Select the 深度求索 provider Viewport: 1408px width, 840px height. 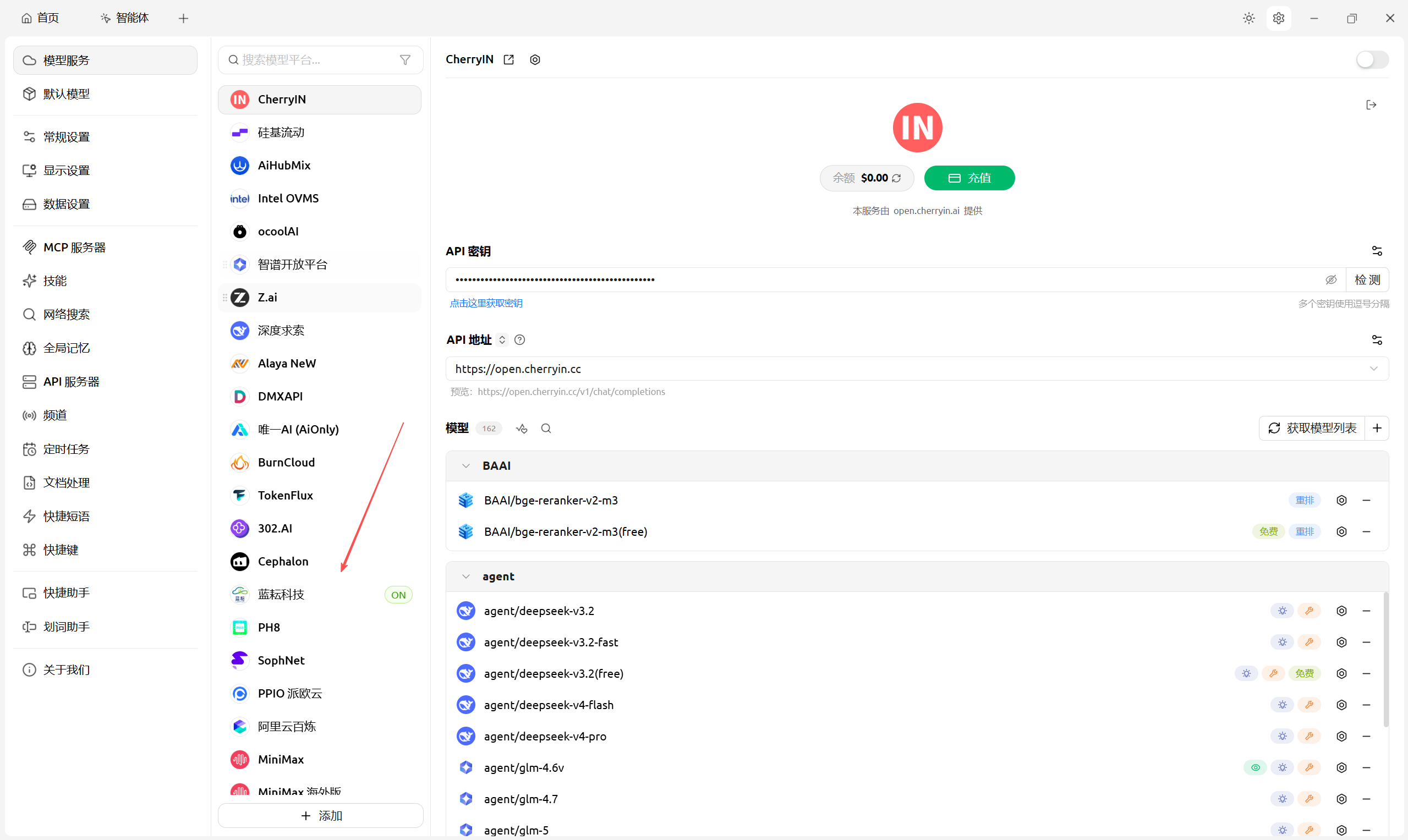pos(319,331)
